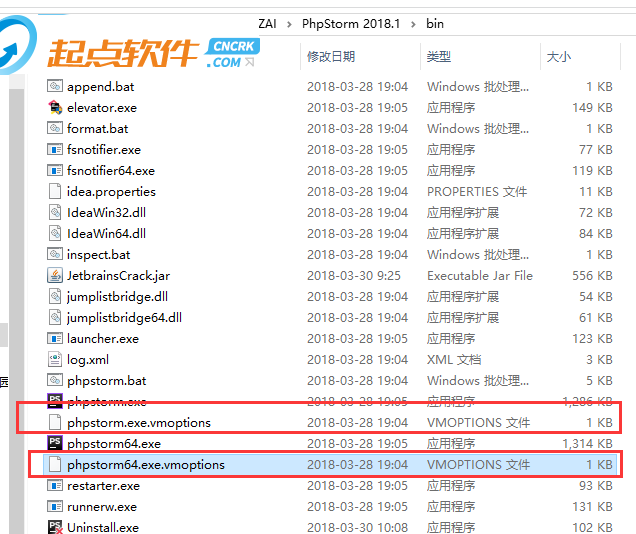Sort by 大小 column header
The height and width of the screenshot is (534, 636).
click(559, 56)
